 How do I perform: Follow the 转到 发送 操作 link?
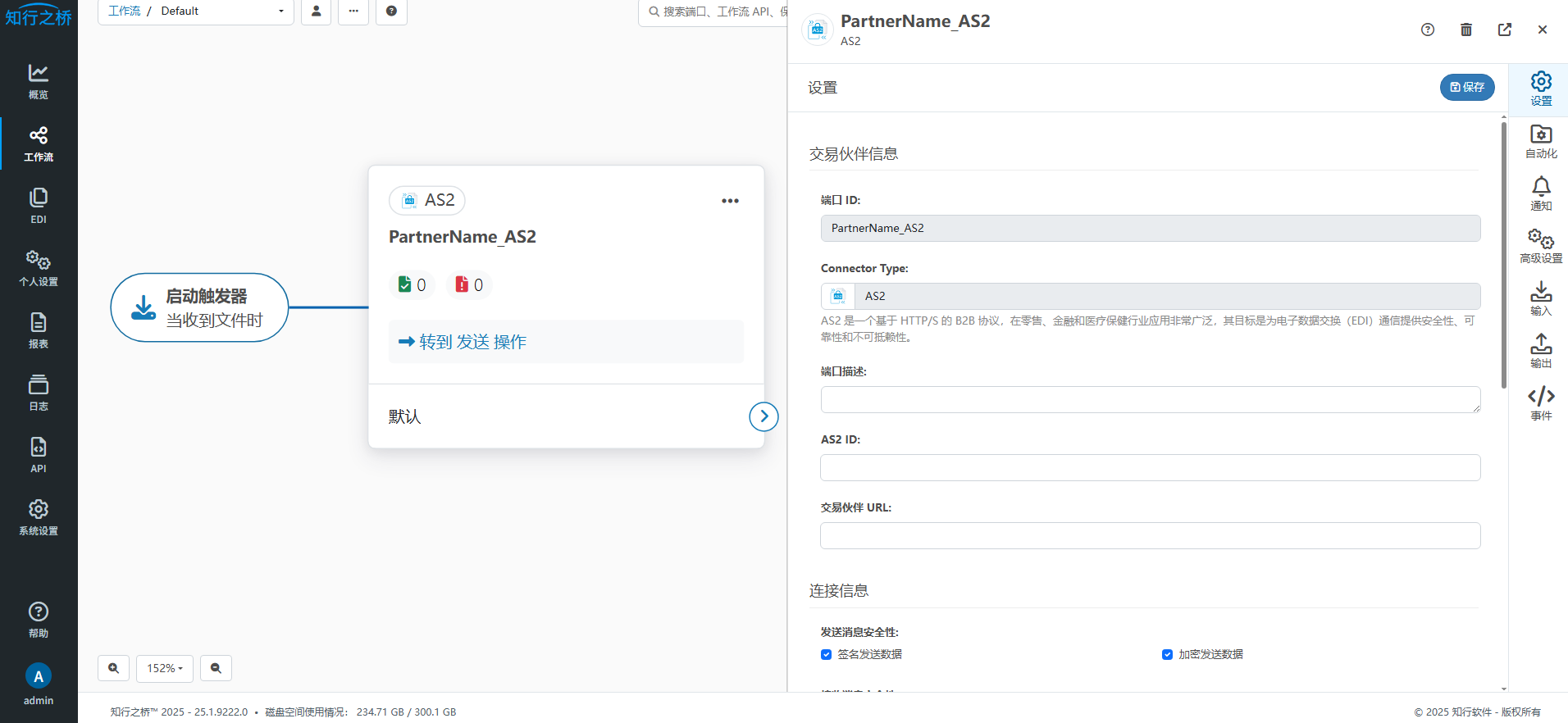coord(463,342)
